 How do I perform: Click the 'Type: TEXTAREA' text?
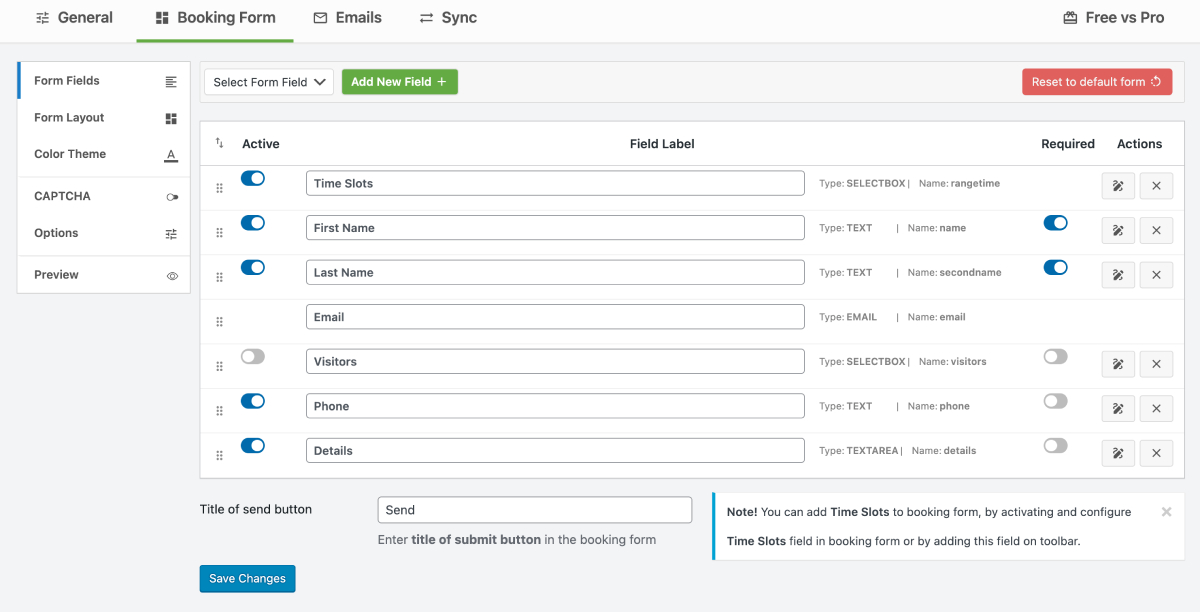pos(860,451)
